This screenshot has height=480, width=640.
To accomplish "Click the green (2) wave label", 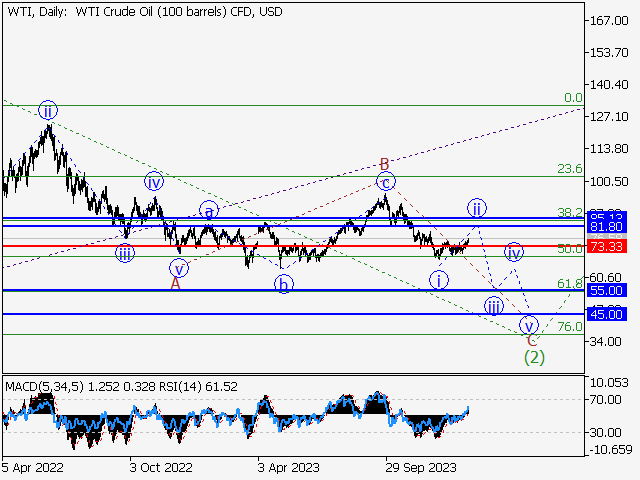I will [534, 358].
